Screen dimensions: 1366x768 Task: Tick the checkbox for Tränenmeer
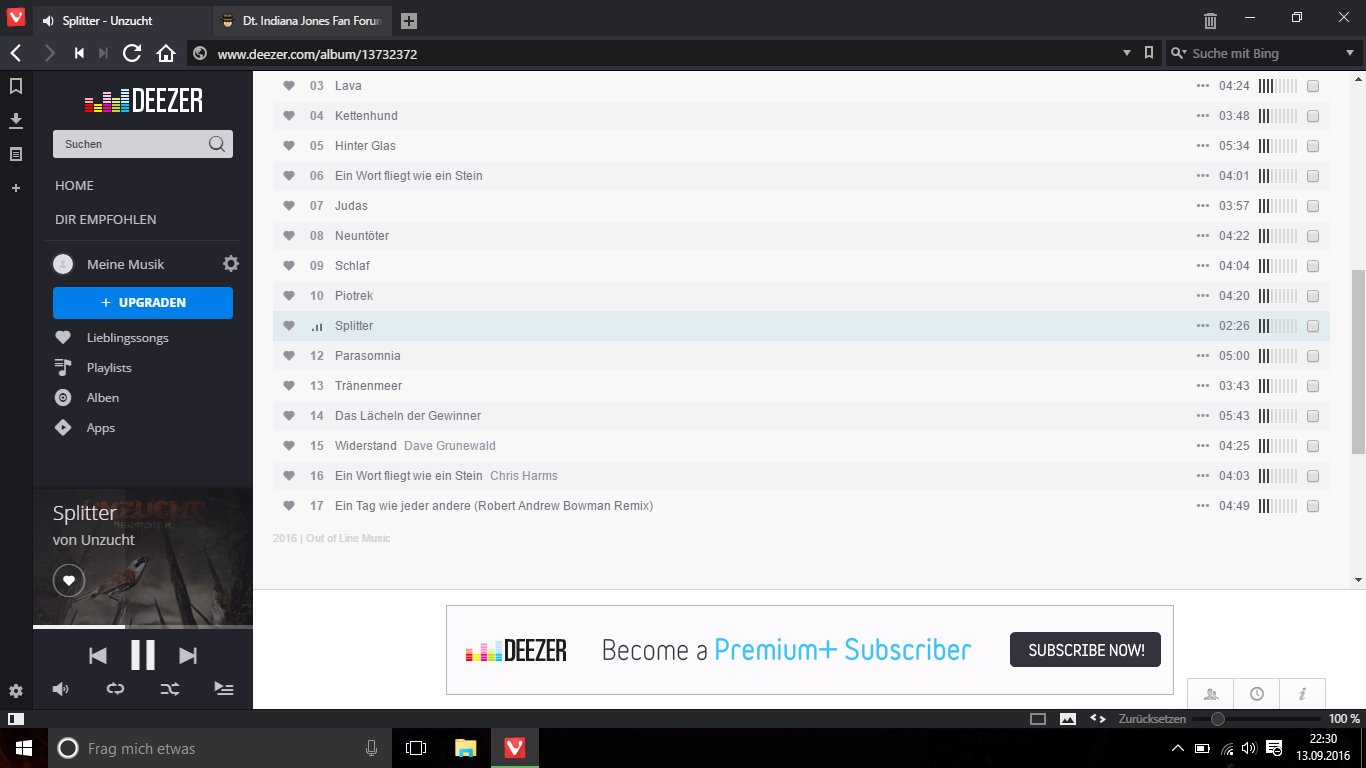[1313, 386]
